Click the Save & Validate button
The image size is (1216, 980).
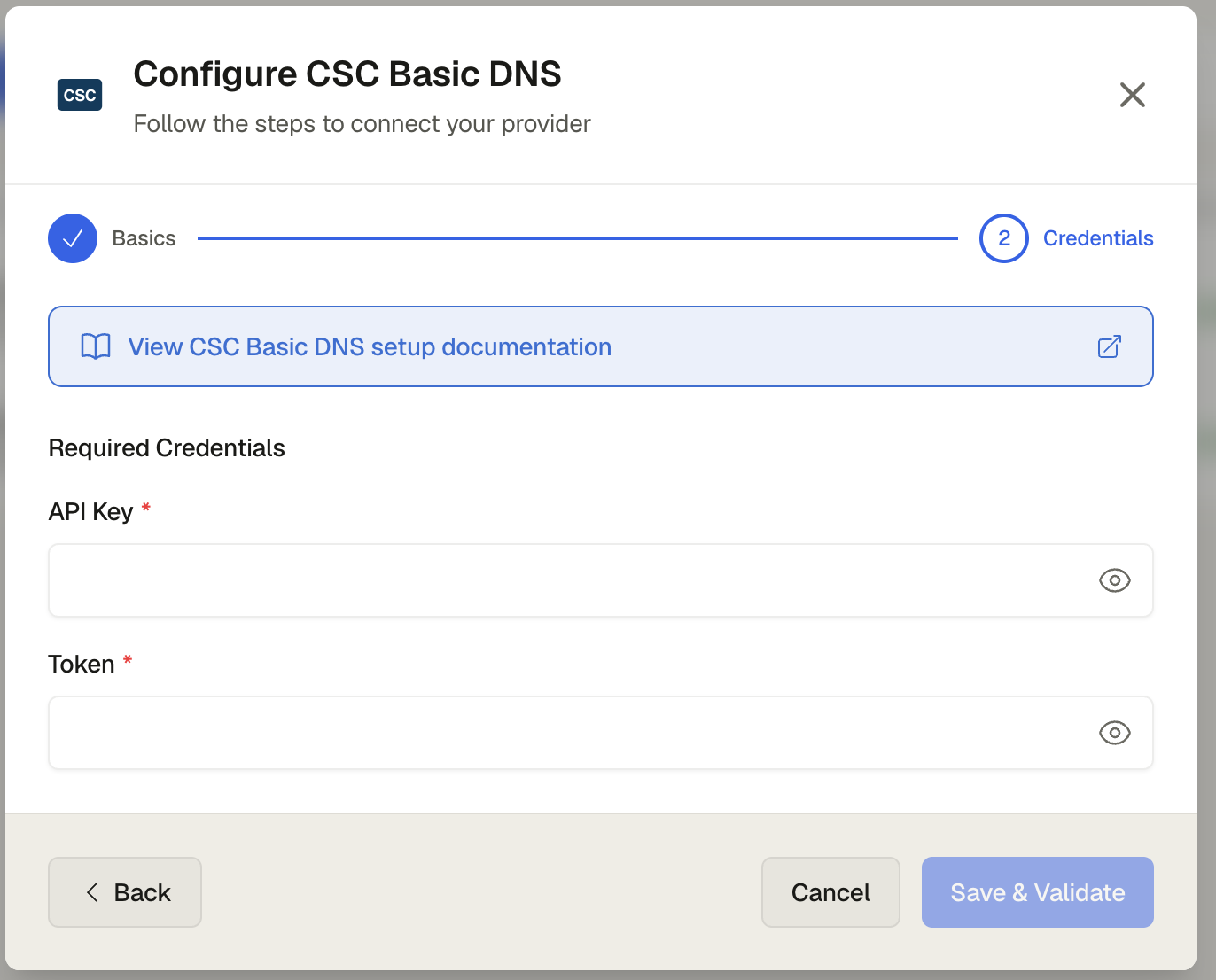1038,892
